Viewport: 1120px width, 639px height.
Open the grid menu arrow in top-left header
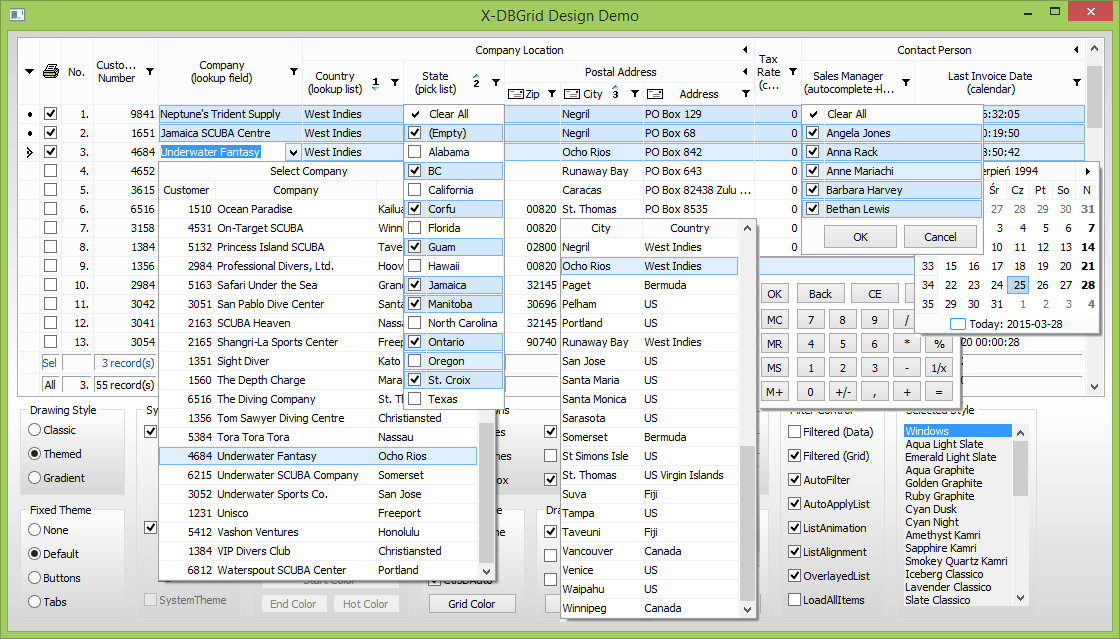tap(29, 71)
